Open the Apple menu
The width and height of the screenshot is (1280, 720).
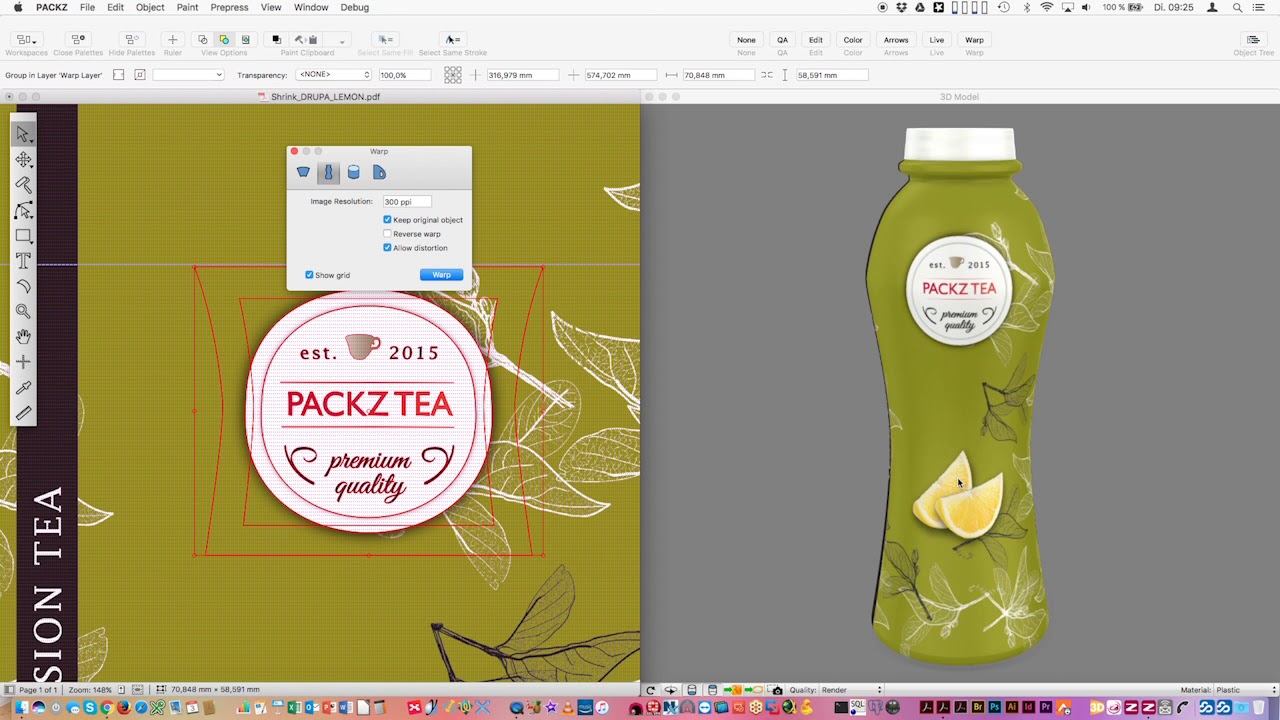18,7
